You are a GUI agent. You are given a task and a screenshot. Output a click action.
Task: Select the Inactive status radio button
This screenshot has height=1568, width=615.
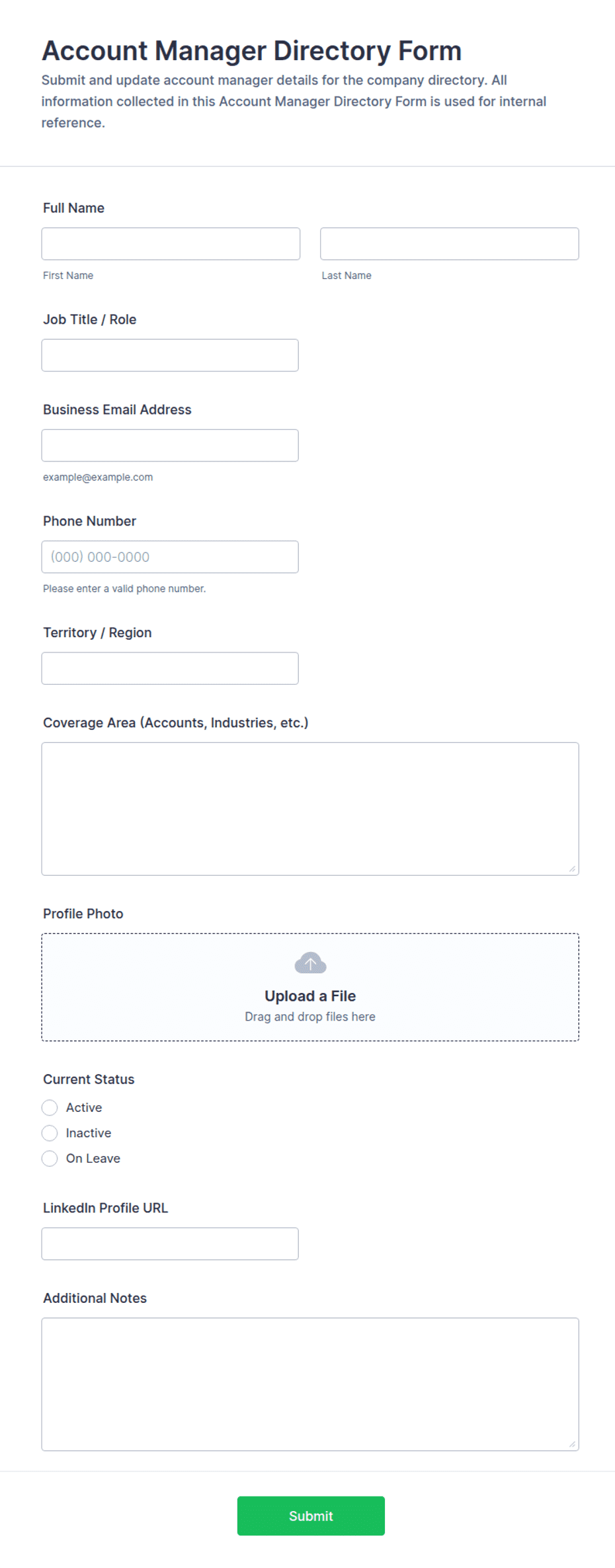[50, 1133]
